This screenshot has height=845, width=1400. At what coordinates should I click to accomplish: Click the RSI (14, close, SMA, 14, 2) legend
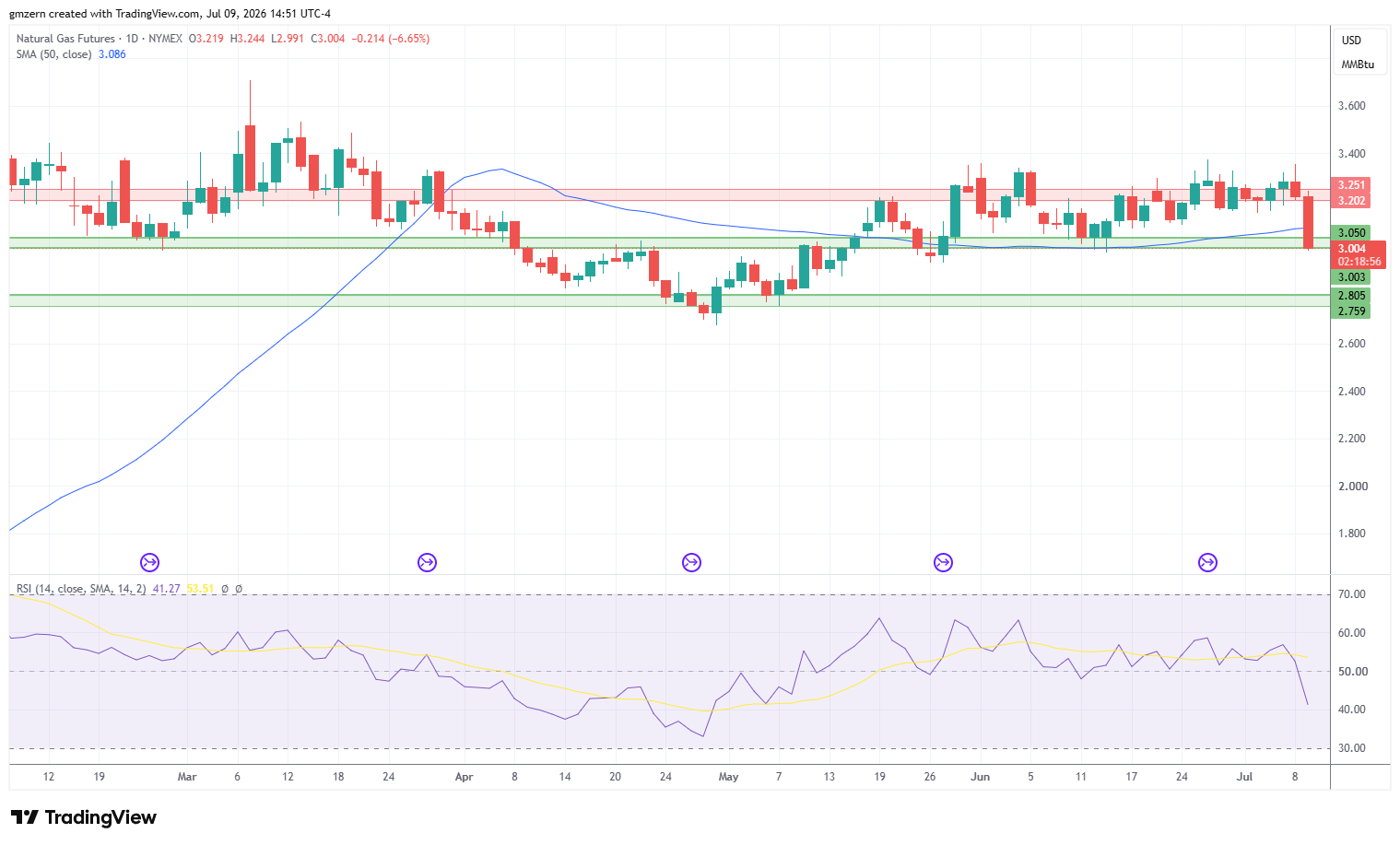pos(81,589)
